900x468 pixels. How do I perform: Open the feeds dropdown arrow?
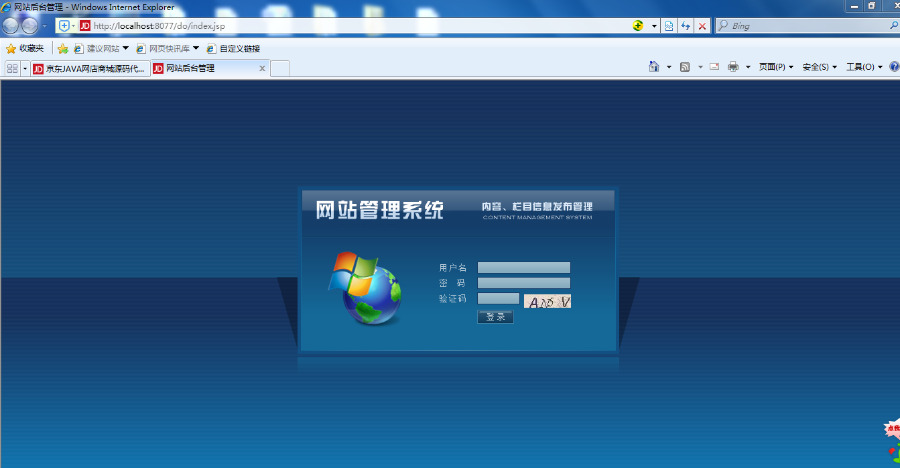pyautogui.click(x=700, y=67)
